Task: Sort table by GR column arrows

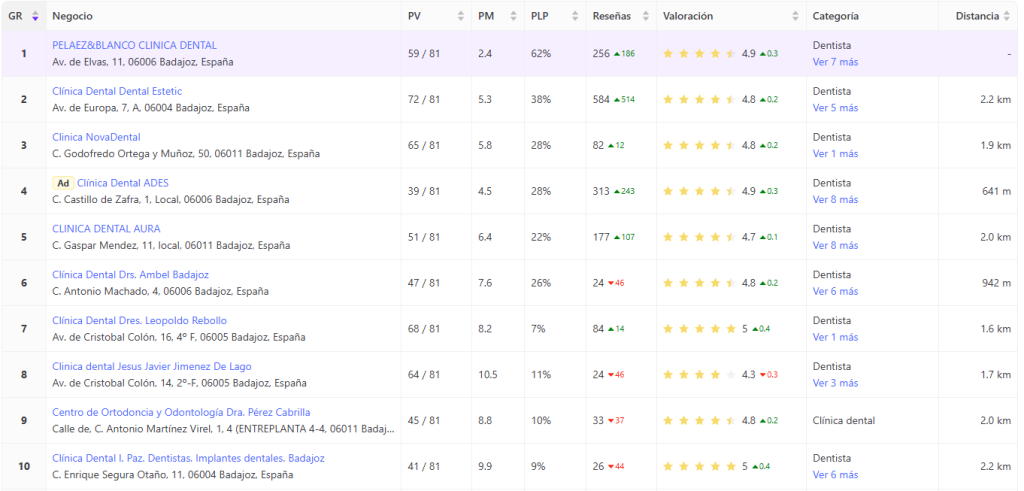Action: (36, 16)
